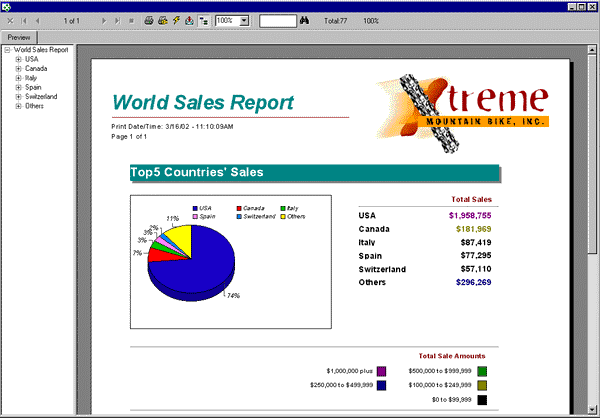Screen dimensions: 600x418
Task: Click the Refresh lightning bolt icon
Action: (176, 20)
